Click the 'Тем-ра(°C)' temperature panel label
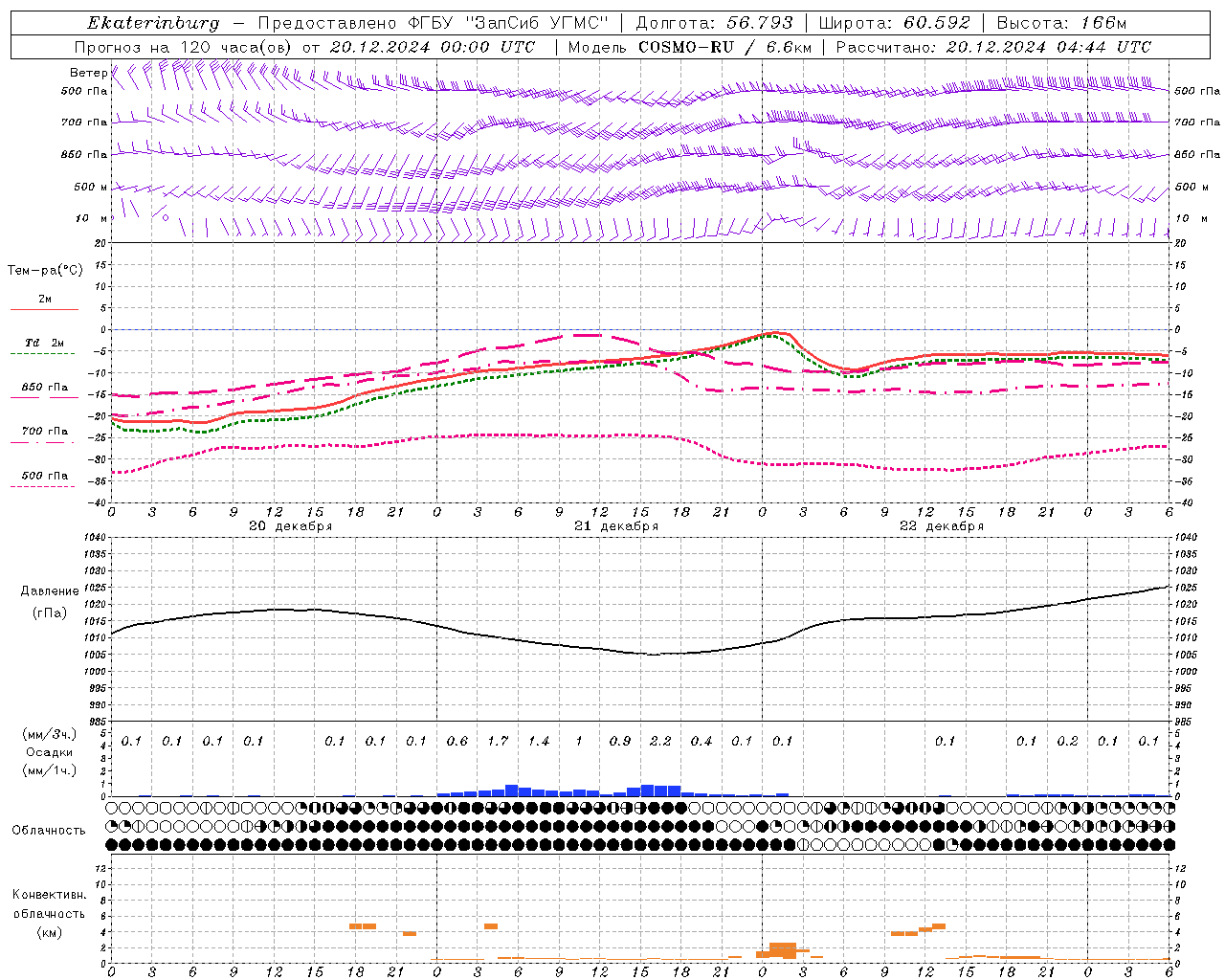This screenshot has height=980, width=1225. point(45,271)
